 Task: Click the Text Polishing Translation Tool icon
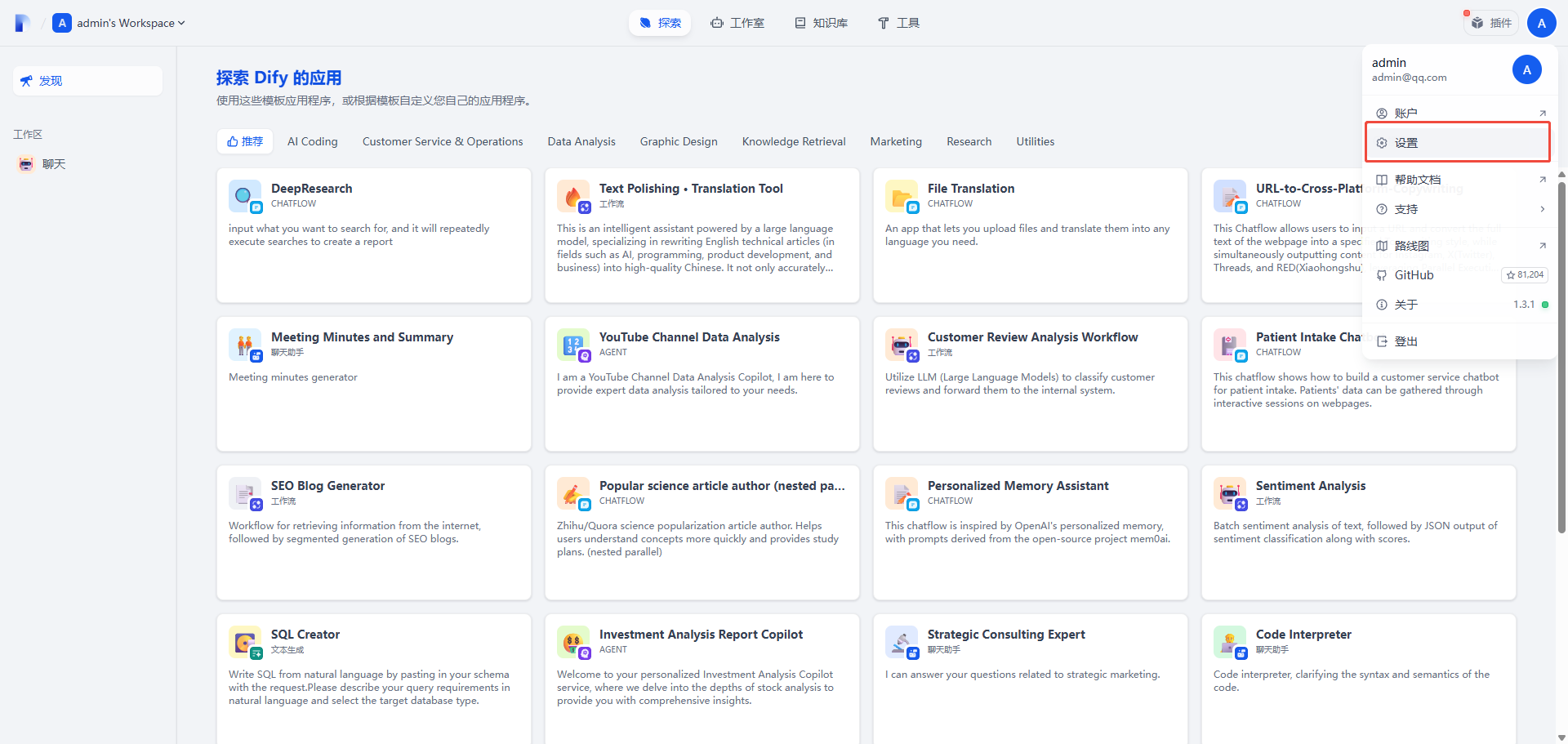click(573, 196)
